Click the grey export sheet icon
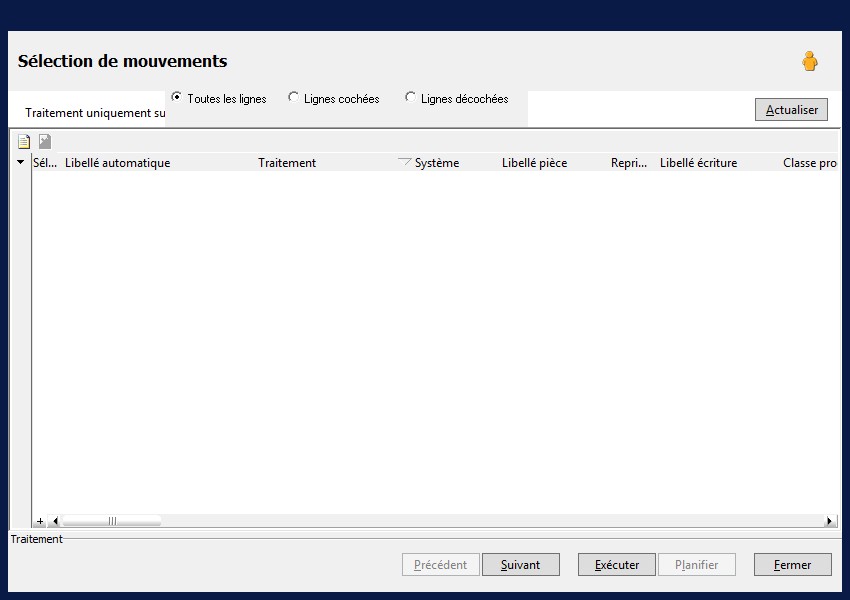This screenshot has width=850, height=600. coord(45,141)
